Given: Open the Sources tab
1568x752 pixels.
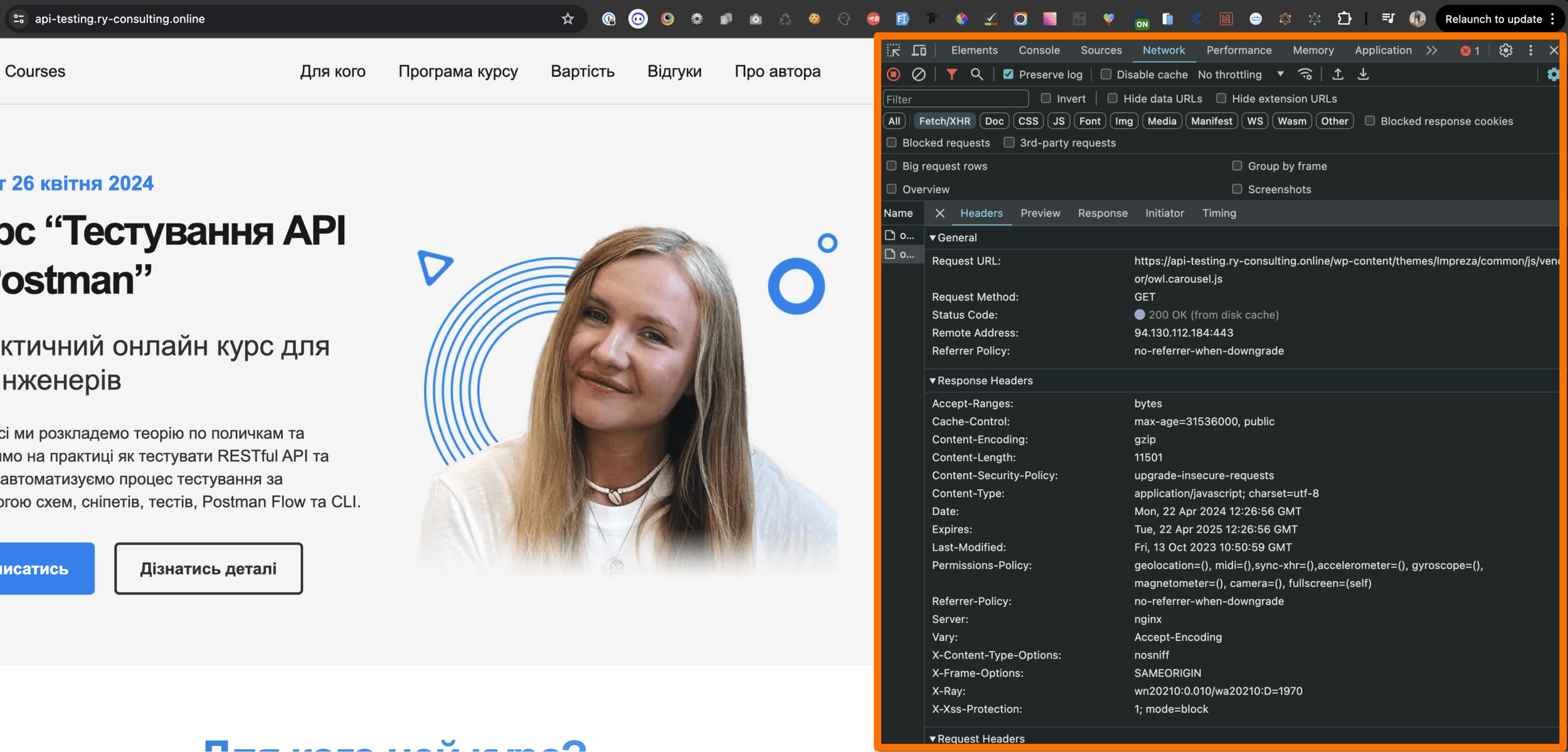Looking at the screenshot, I should point(1101,50).
